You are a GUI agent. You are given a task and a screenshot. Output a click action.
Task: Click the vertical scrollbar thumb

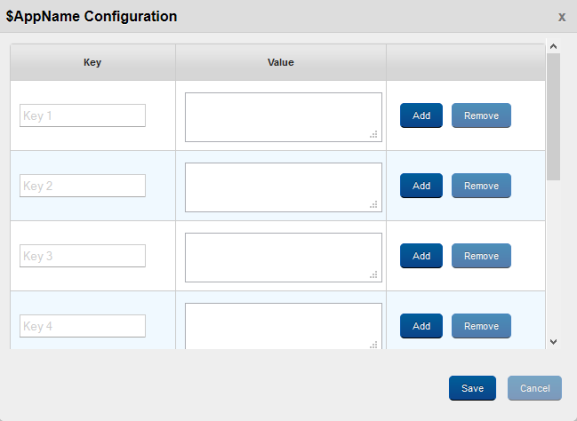[x=553, y=117]
